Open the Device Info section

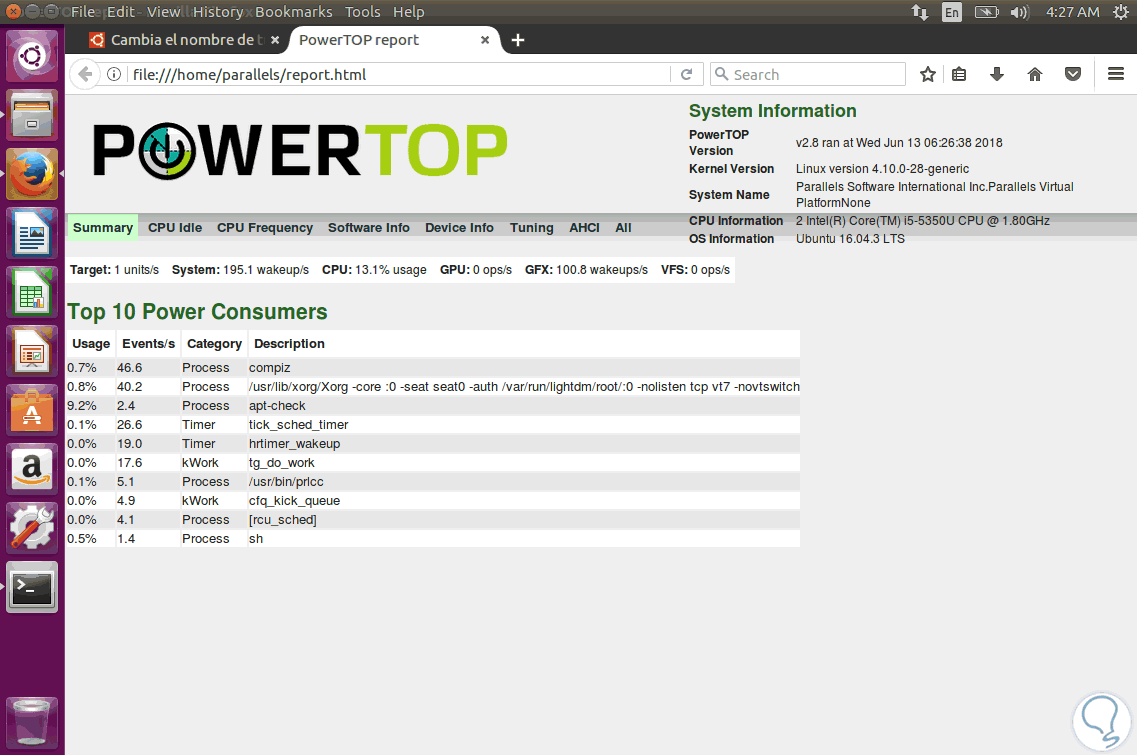[x=459, y=228]
